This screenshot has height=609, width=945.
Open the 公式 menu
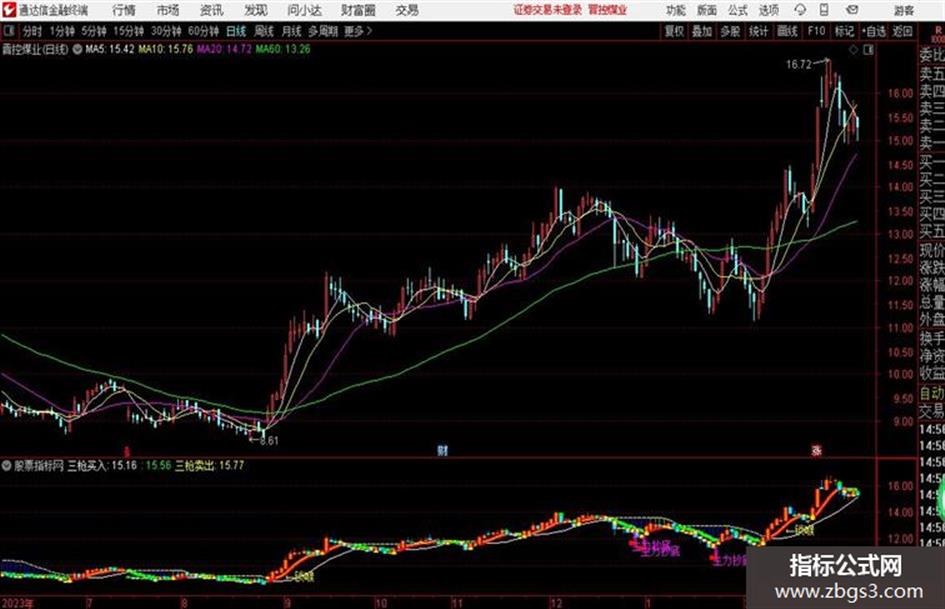(x=738, y=10)
